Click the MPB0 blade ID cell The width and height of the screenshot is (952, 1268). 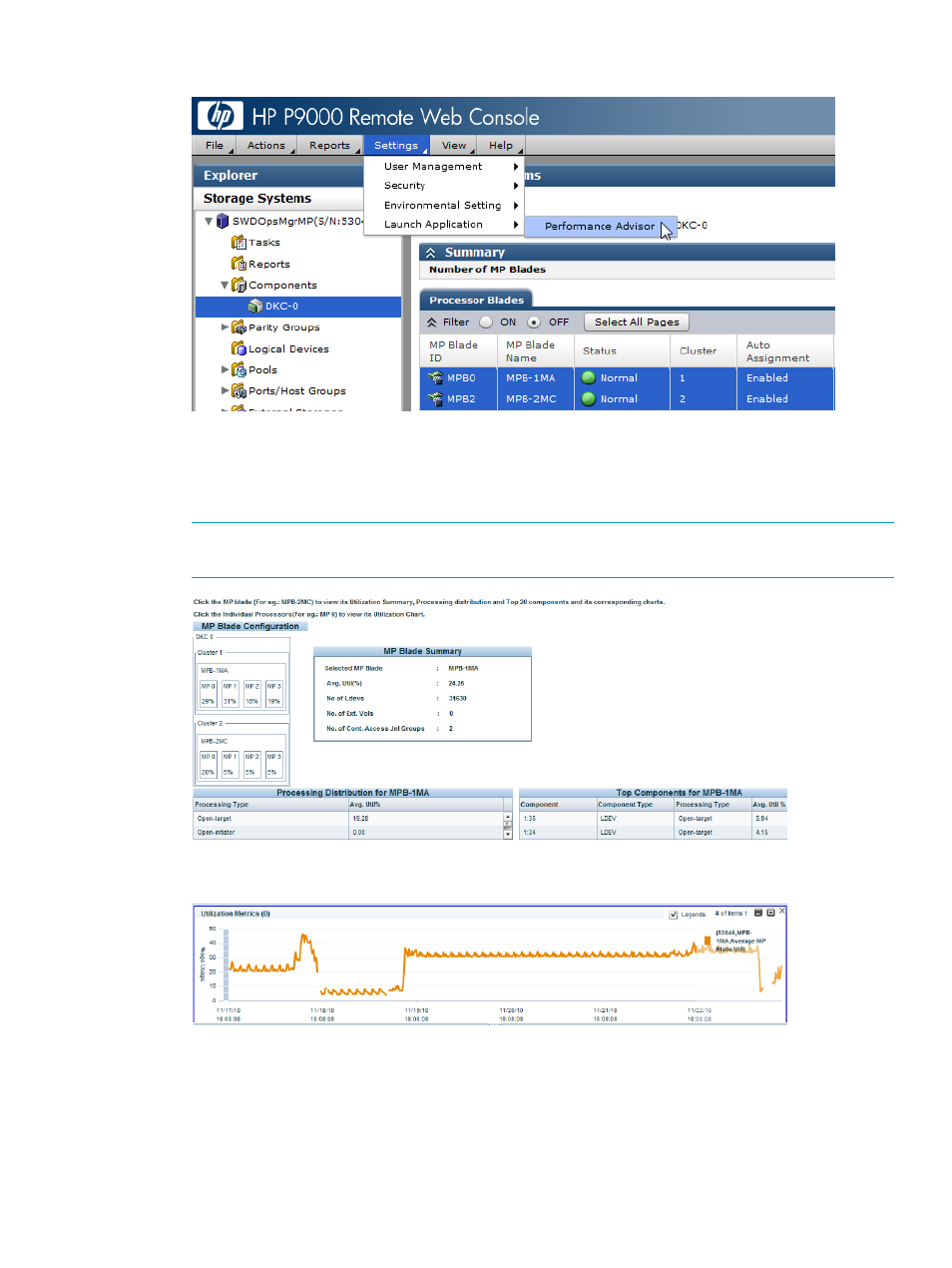click(x=458, y=377)
